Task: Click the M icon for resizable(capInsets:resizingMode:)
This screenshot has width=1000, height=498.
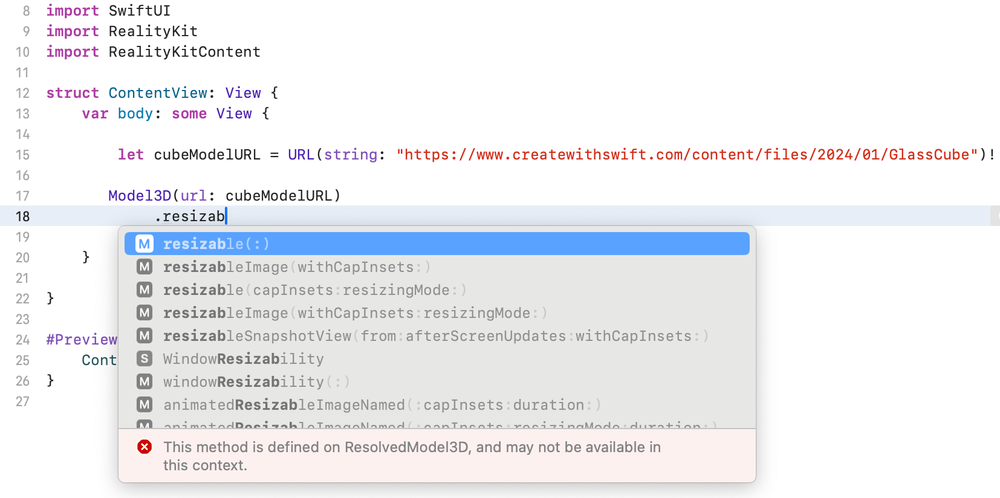Action: click(145, 290)
